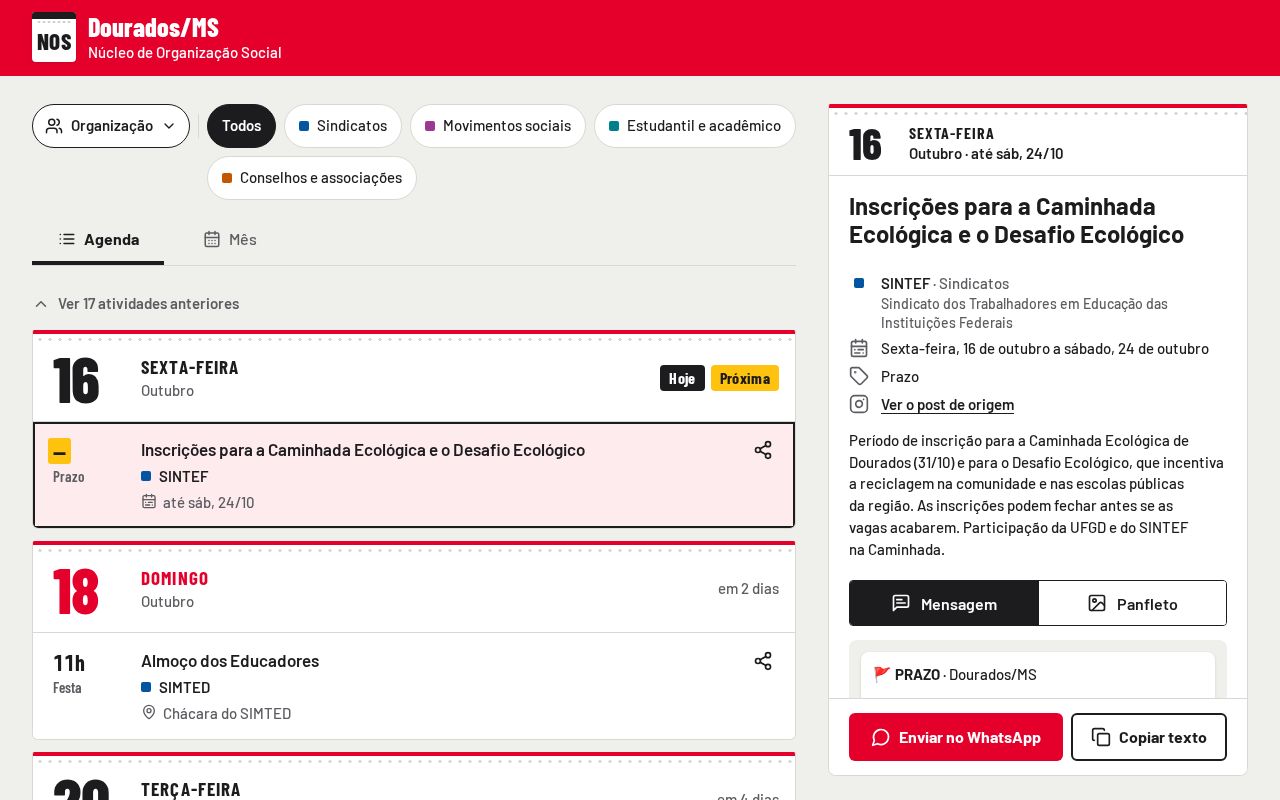Filter by Sindicatos

343,126
